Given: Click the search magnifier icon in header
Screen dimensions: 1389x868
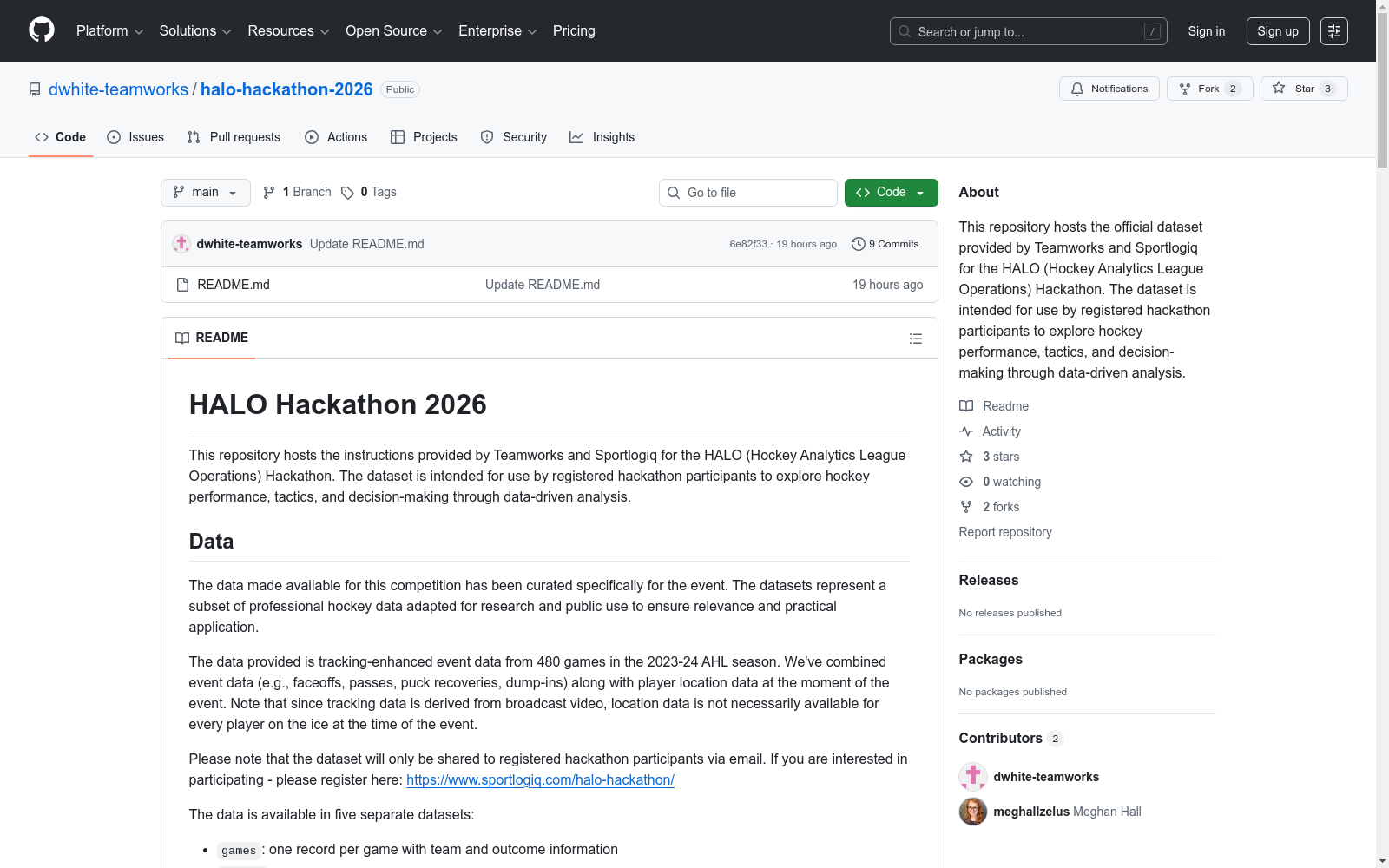Looking at the screenshot, I should click(905, 31).
